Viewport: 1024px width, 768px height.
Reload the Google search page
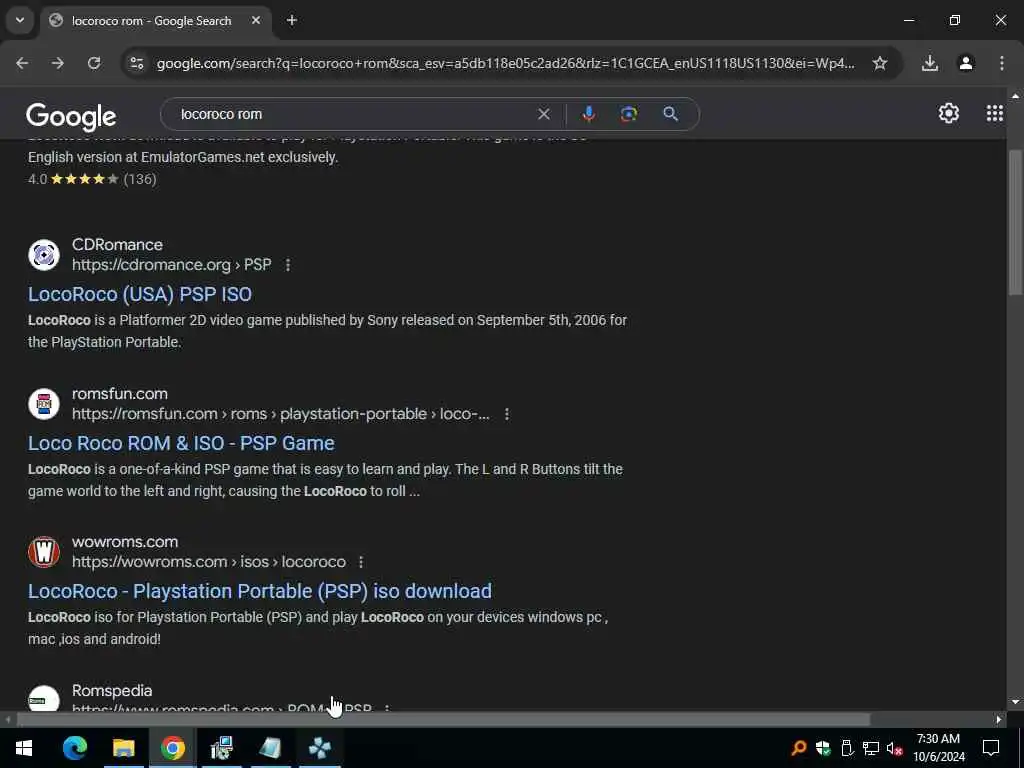point(94,63)
